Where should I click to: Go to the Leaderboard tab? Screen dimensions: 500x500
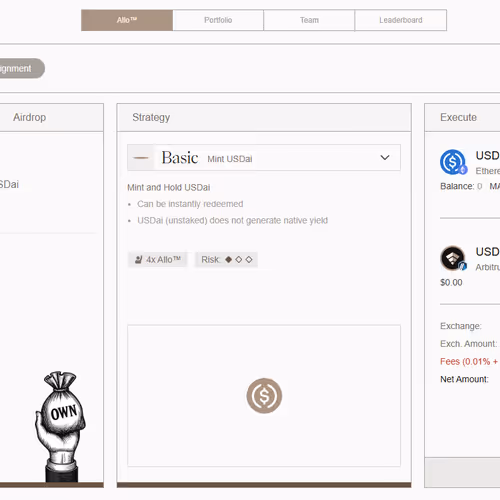click(x=401, y=20)
